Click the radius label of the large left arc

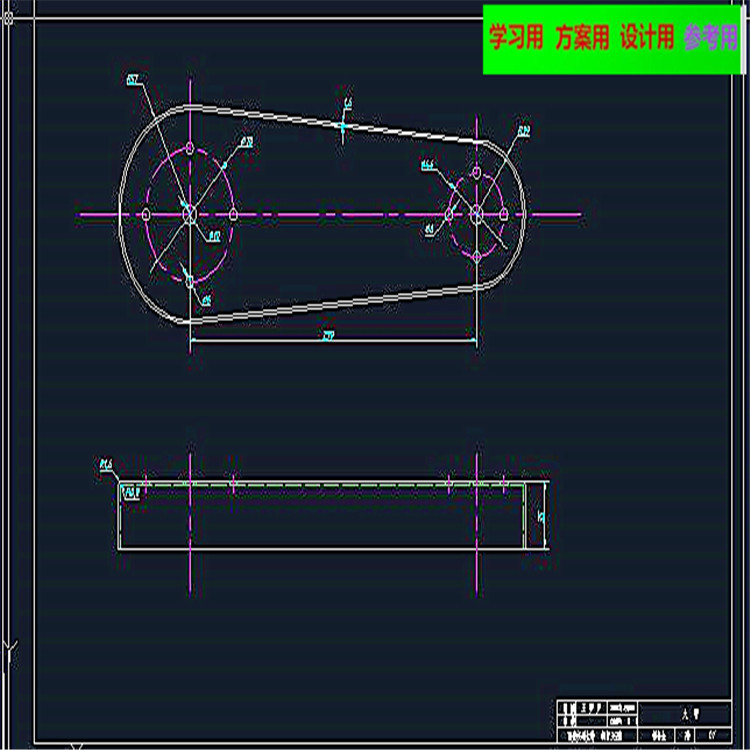133,79
